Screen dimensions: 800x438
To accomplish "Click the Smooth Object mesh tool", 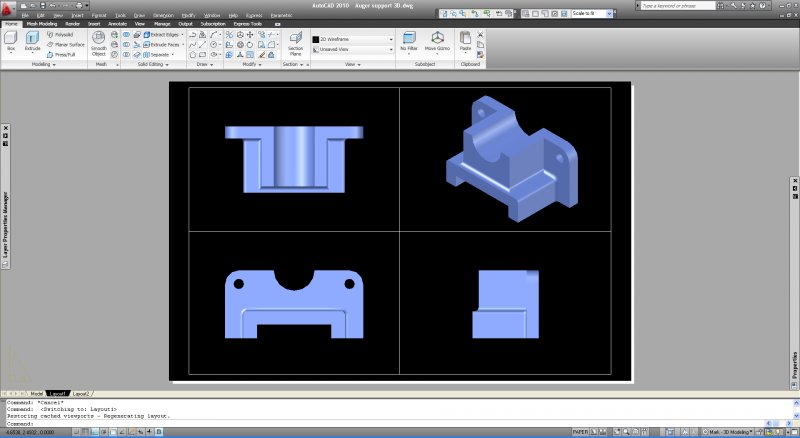I will point(98,43).
